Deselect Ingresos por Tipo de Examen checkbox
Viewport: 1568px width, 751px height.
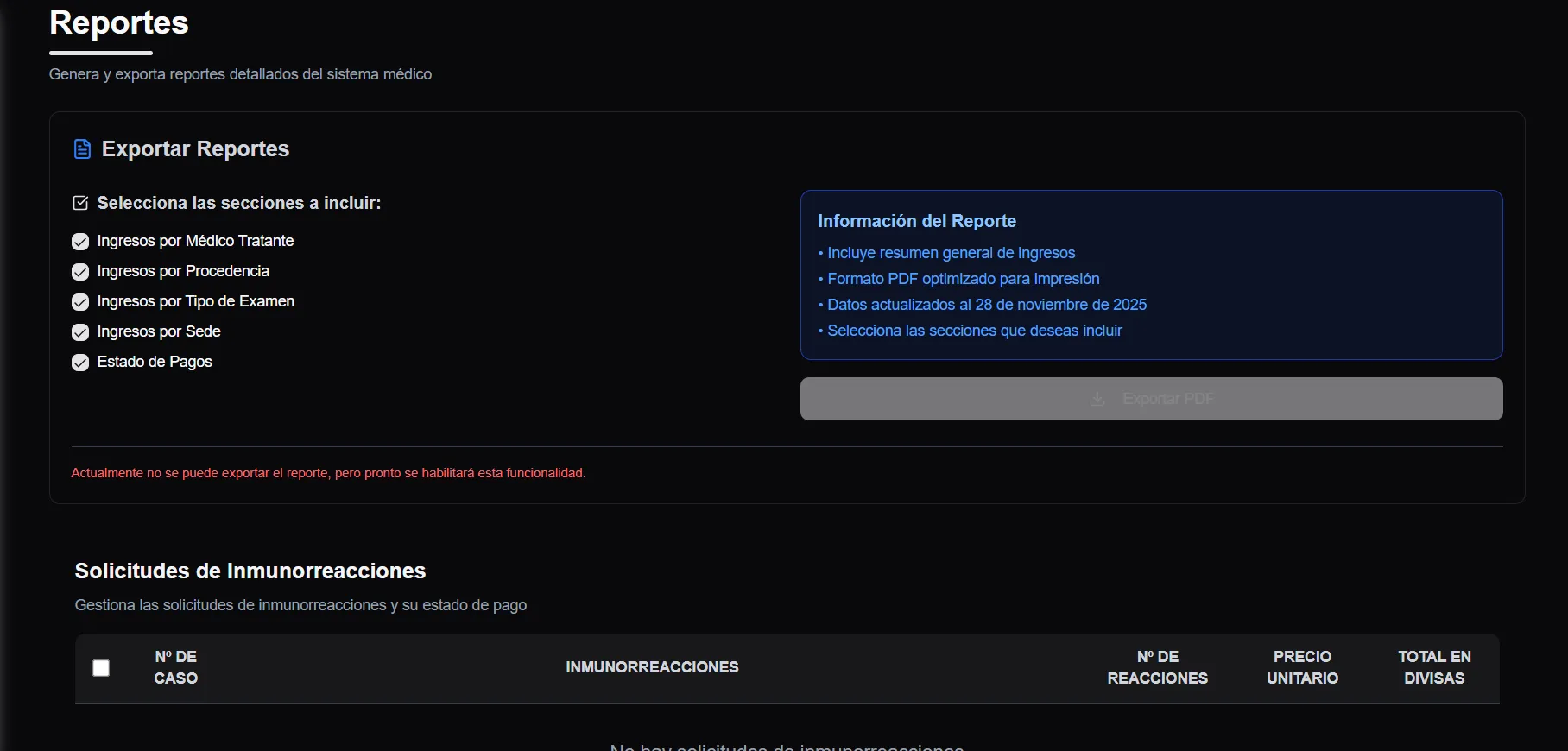(80, 302)
